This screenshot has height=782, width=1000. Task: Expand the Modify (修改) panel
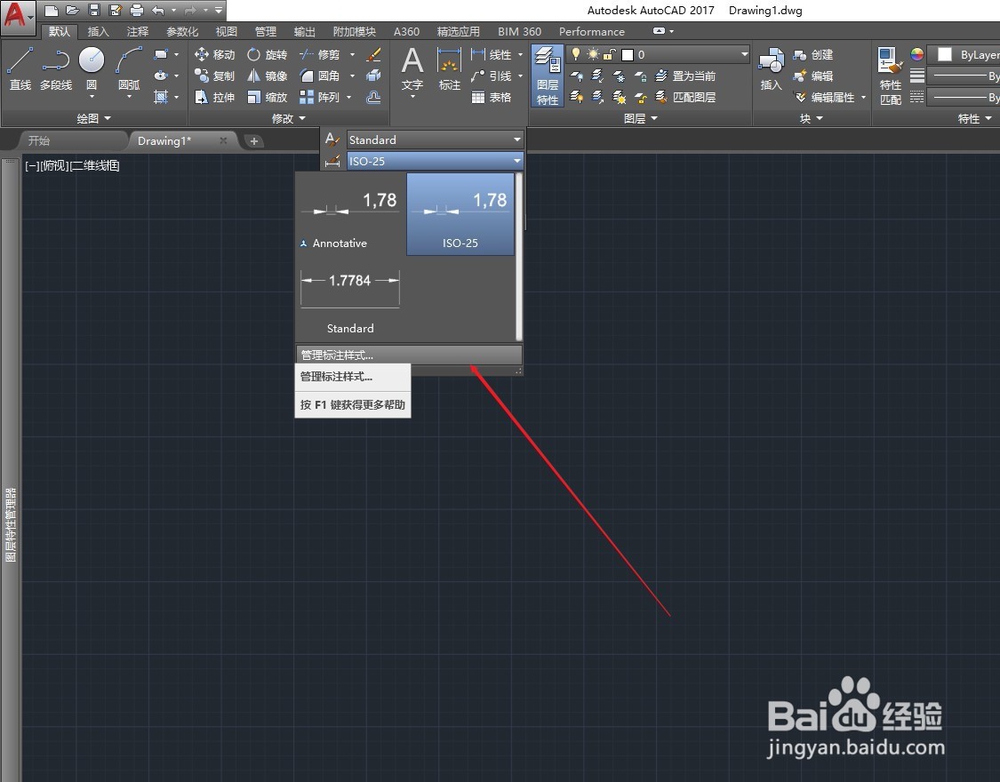pyautogui.click(x=288, y=118)
